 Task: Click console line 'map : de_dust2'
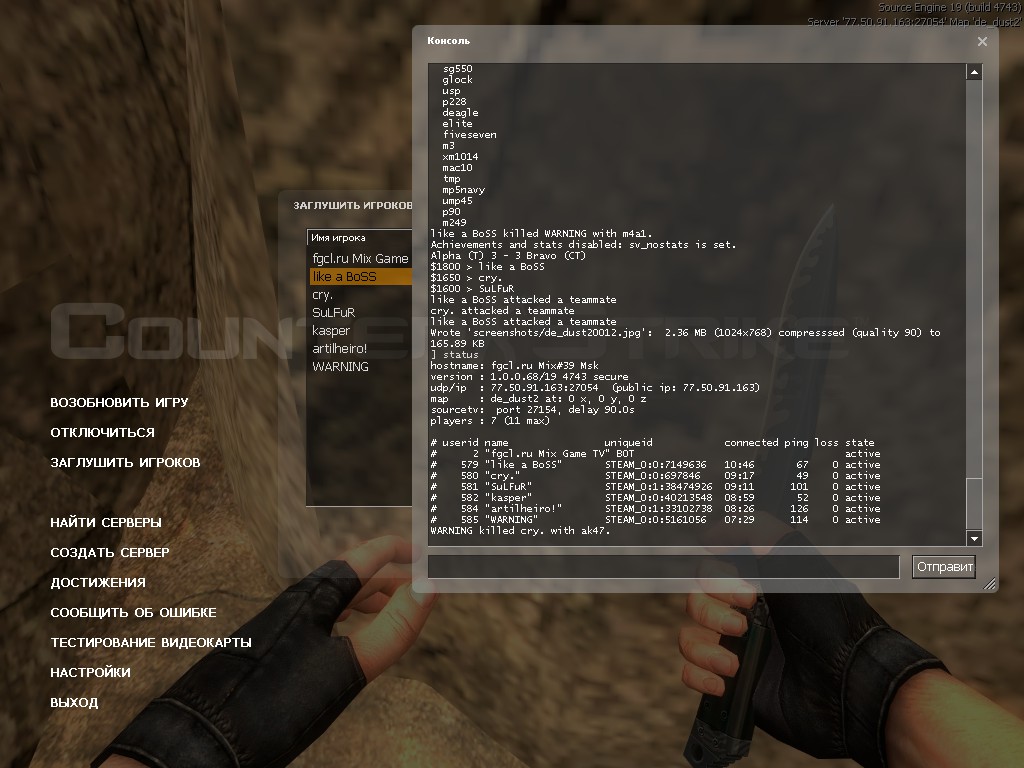click(538, 398)
